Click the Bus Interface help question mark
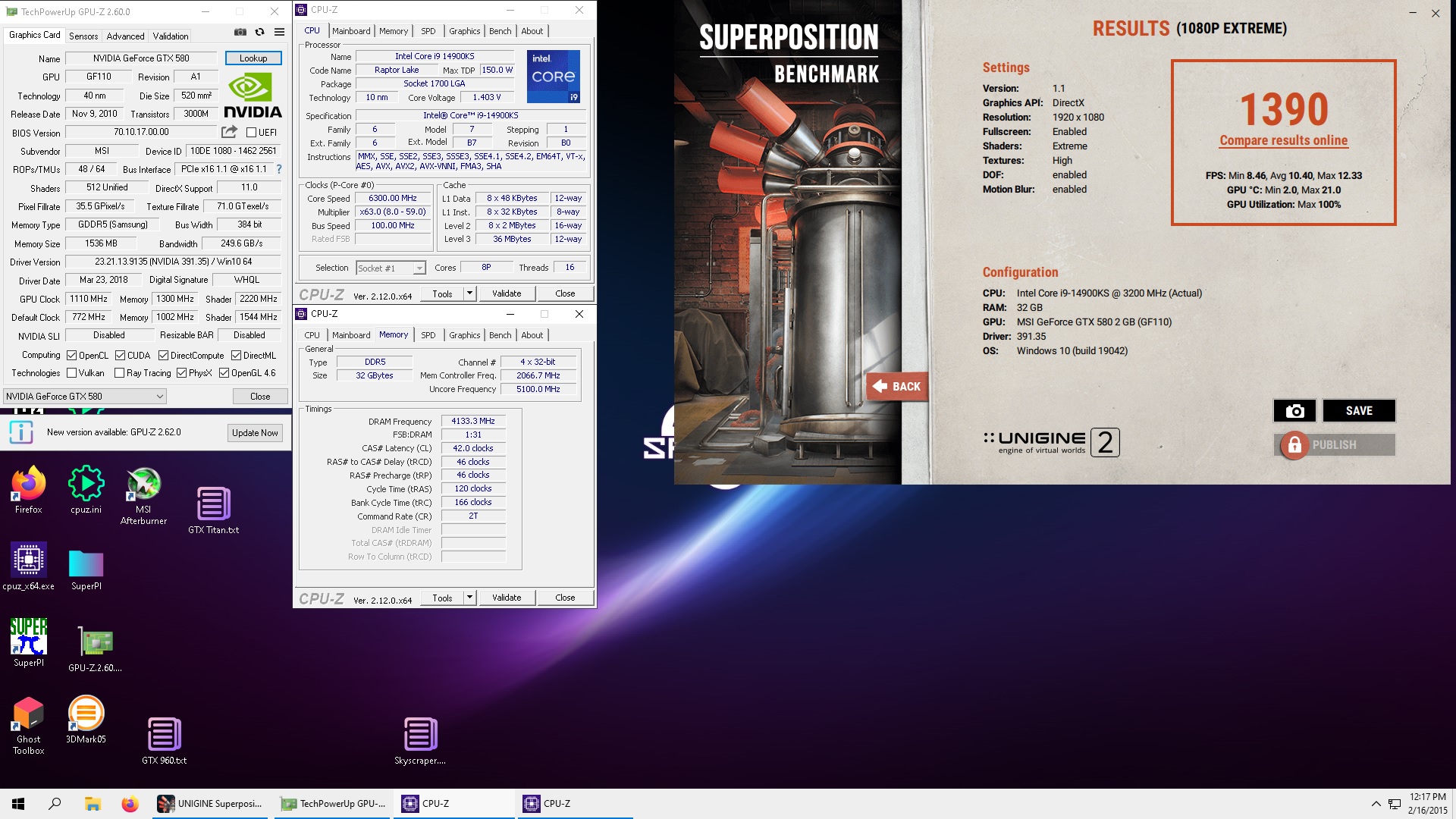1456x819 pixels. pos(278,169)
